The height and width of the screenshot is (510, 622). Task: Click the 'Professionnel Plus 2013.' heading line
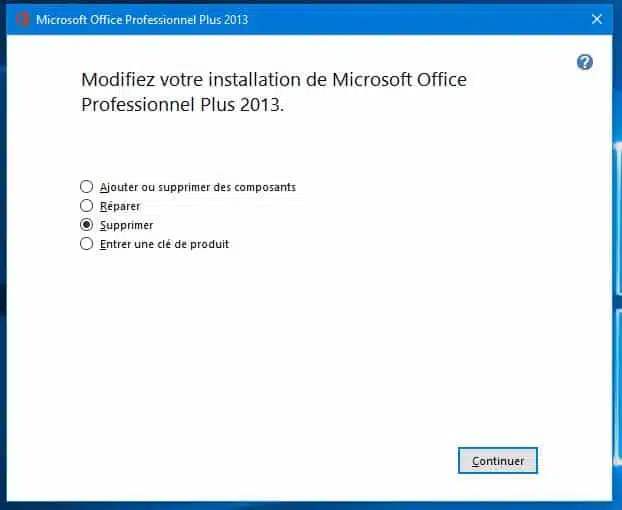pos(183,104)
